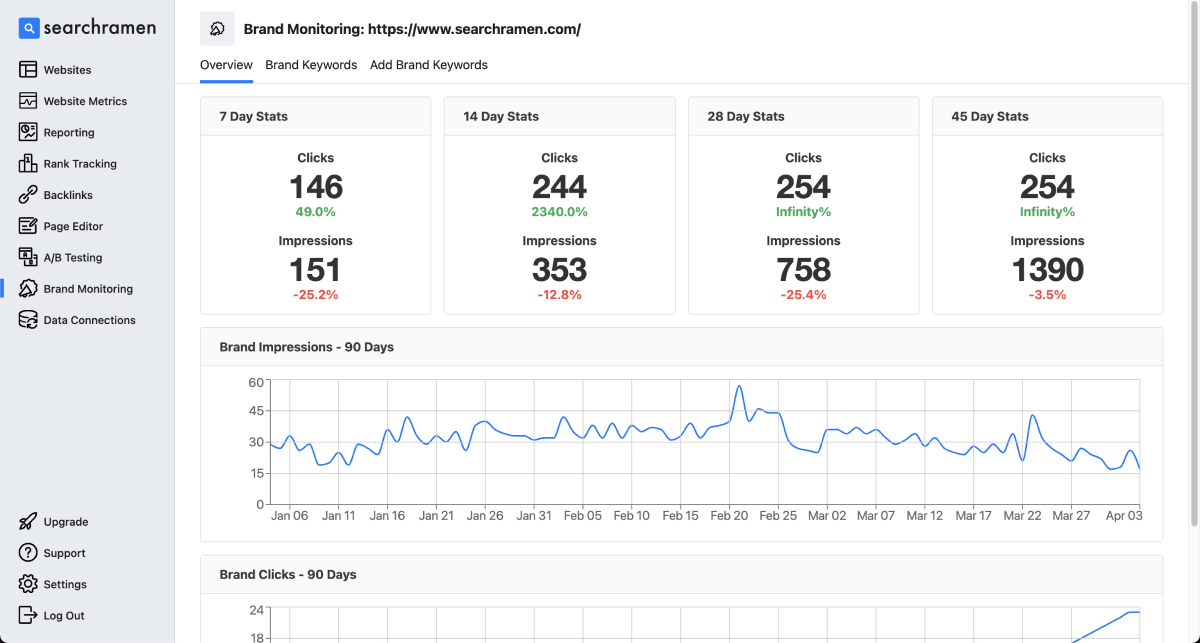Click the A/B Testing icon
Screen dimensions: 1200x643
(28, 257)
